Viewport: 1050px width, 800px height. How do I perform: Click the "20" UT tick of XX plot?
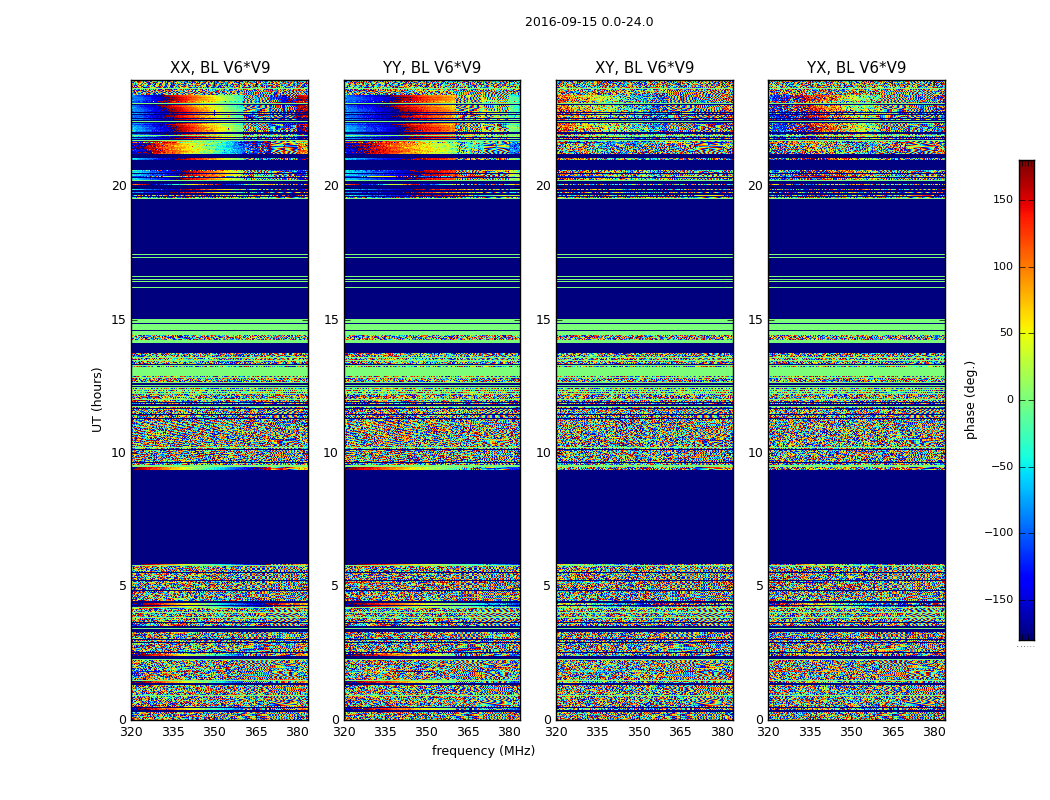pos(119,186)
